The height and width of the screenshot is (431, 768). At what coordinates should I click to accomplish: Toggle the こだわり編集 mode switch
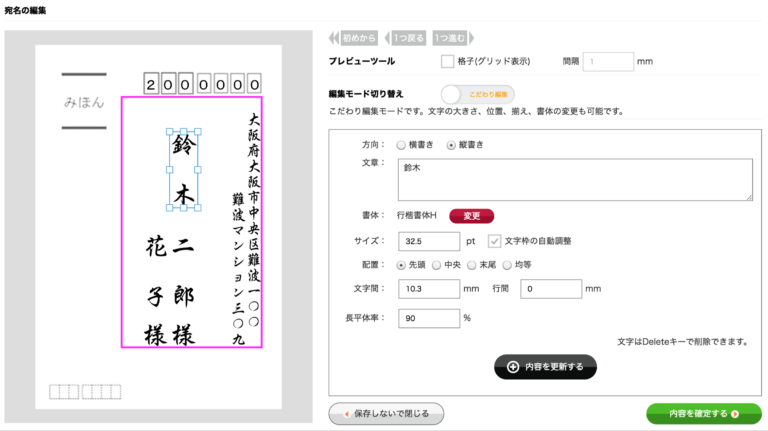[477, 94]
